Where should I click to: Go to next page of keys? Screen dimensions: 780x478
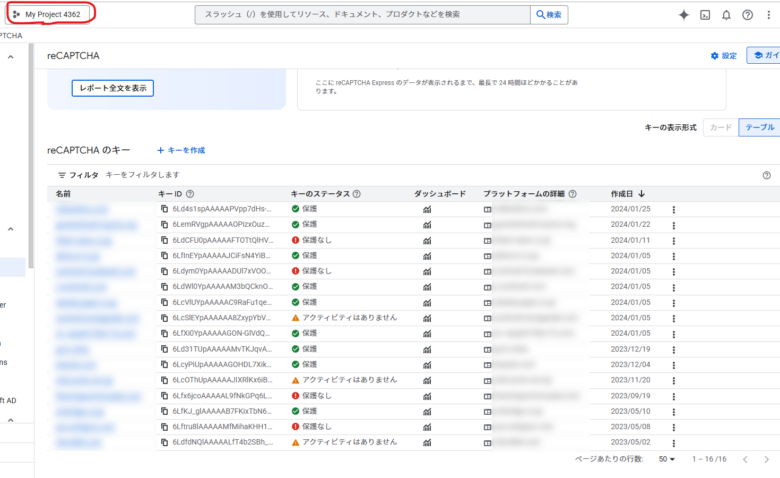[767, 459]
